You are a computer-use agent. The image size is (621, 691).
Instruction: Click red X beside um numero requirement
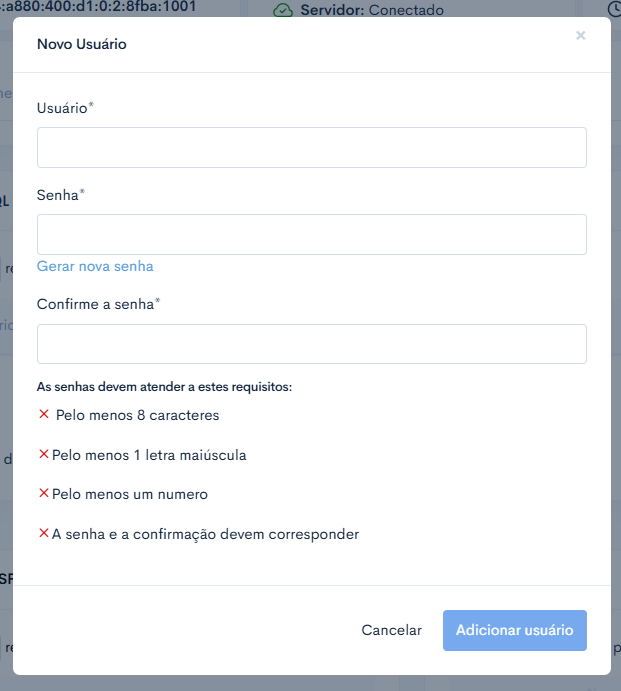44,493
